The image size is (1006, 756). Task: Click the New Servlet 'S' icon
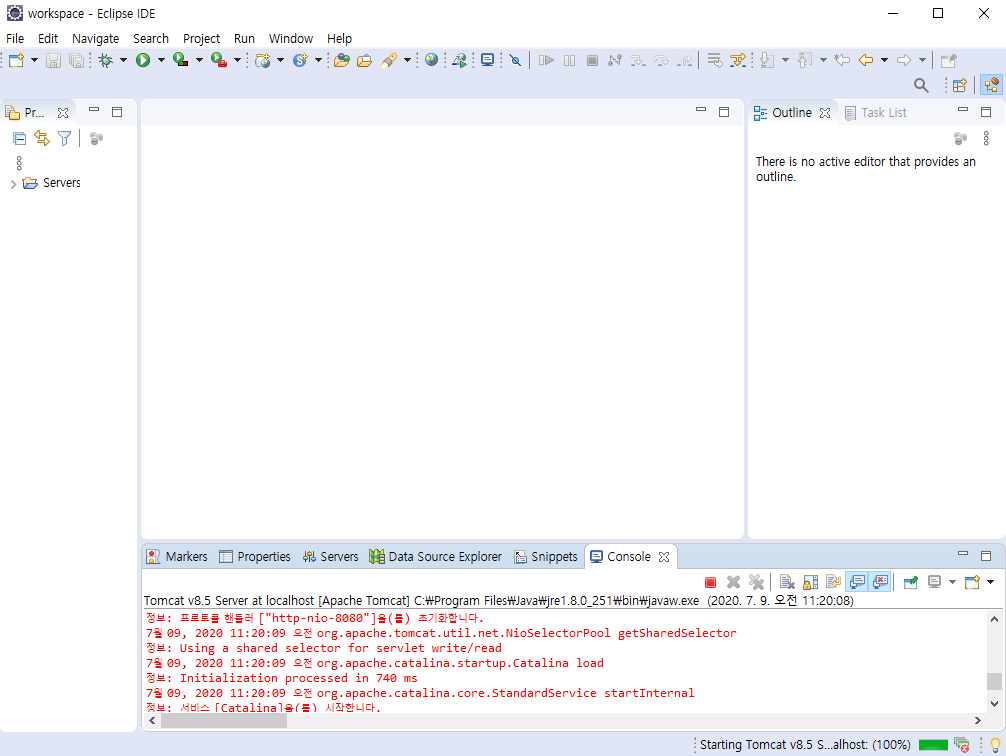tap(300, 60)
